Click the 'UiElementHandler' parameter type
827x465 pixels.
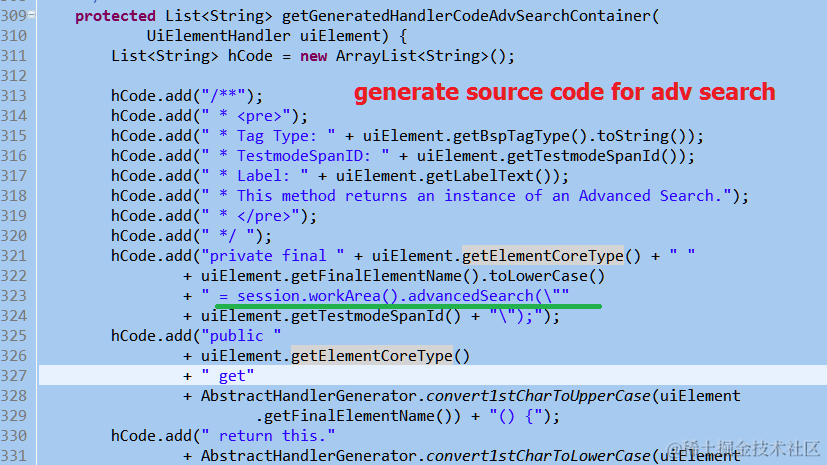pyautogui.click(x=218, y=36)
